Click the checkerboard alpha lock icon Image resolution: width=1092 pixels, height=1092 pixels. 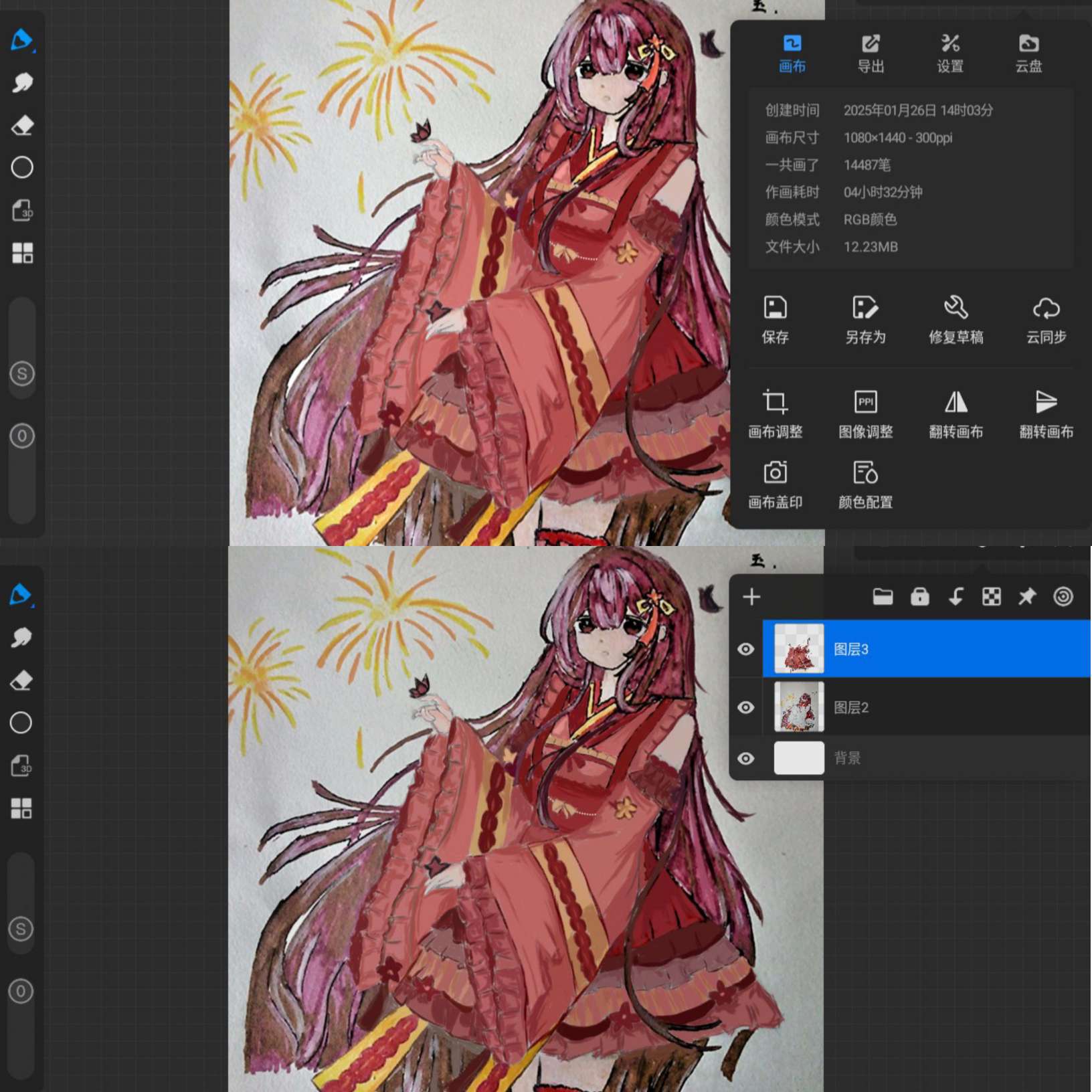pos(992,597)
